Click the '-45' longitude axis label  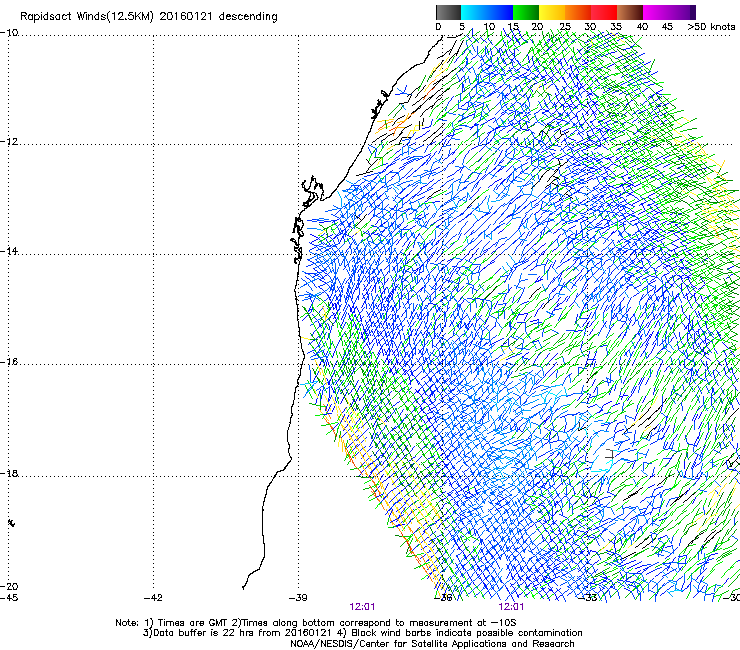tap(9, 598)
